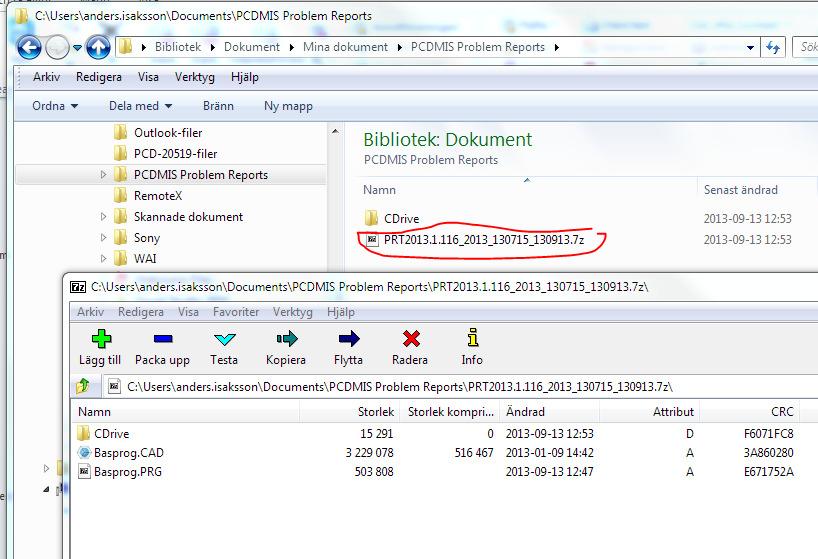Click the Packa upp blue minus icon
This screenshot has height=559, width=818.
coord(163,339)
